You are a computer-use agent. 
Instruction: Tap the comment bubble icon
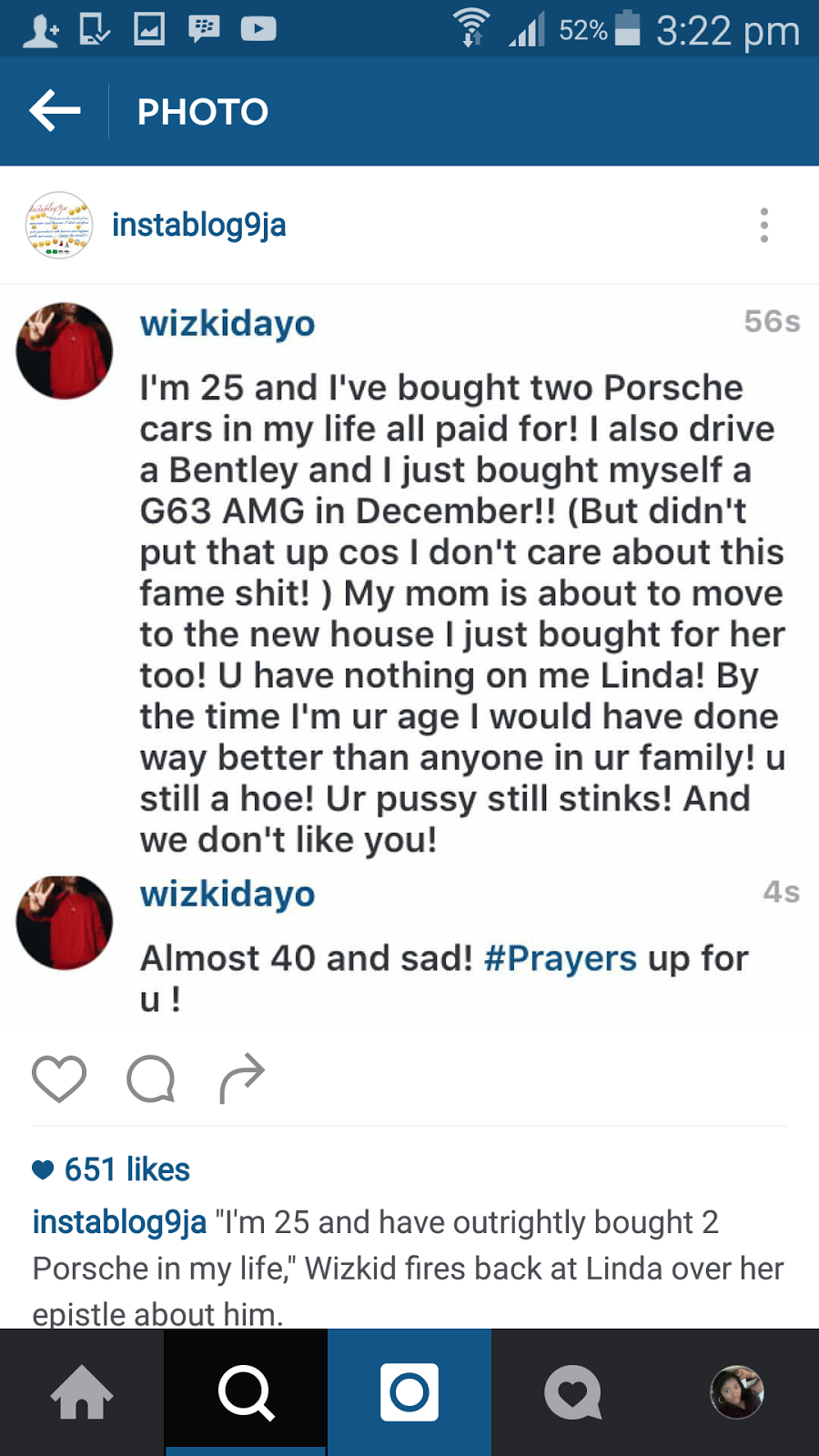150,1078
